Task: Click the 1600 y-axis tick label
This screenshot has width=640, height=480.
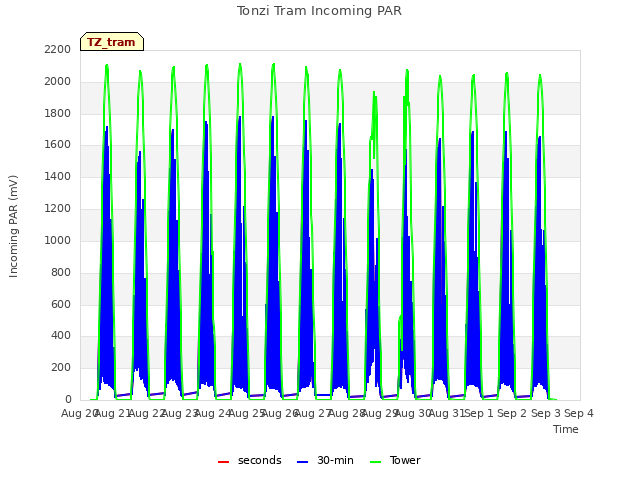Action: coord(58,145)
